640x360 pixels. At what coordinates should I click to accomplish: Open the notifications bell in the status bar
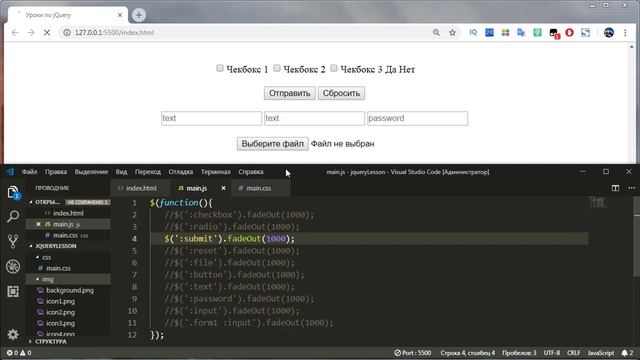point(627,353)
